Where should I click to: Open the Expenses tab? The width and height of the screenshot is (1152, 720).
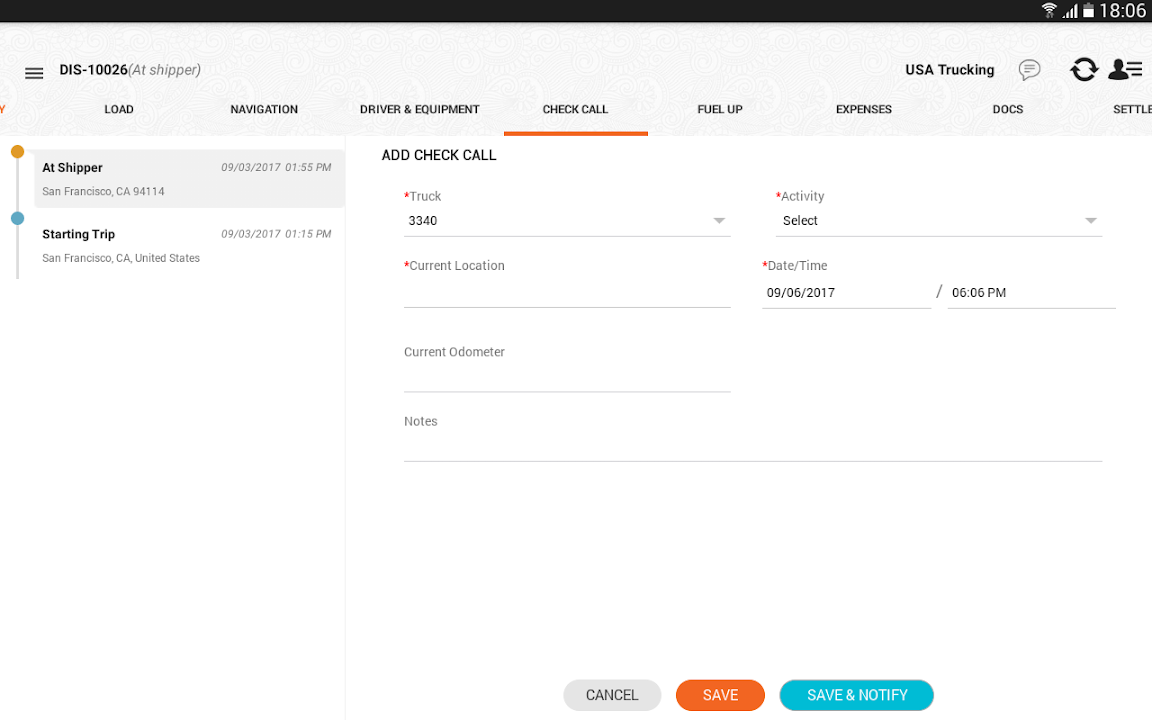[864, 109]
